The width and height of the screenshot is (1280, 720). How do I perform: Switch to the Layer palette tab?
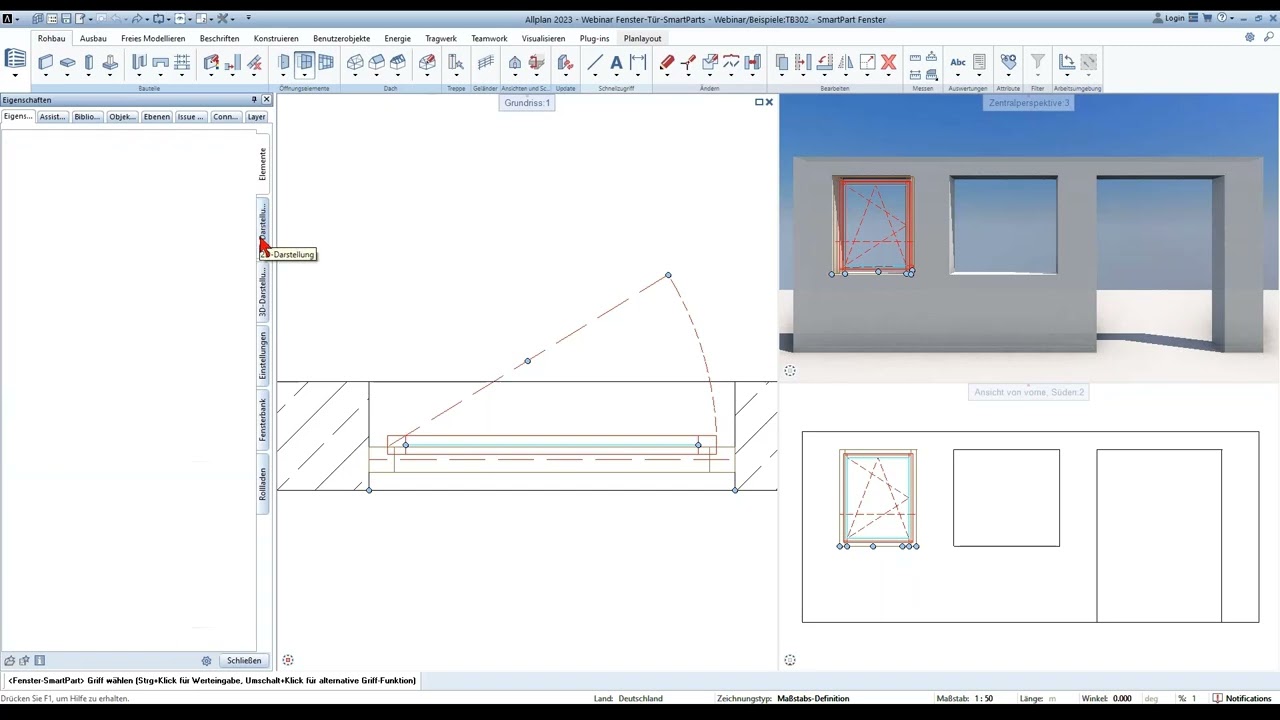256,117
